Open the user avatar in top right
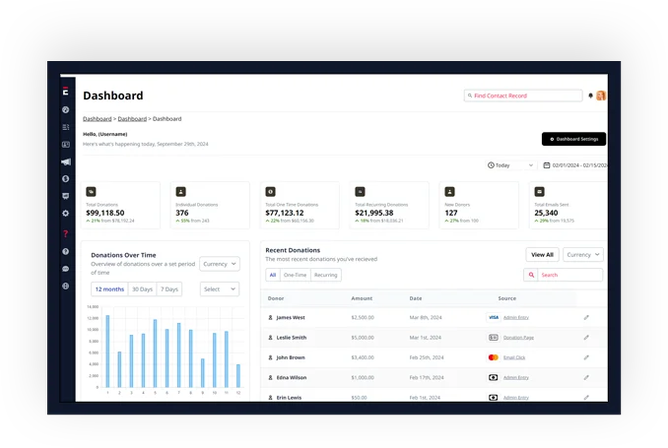The height and width of the screenshot is (448, 668). click(x=601, y=96)
